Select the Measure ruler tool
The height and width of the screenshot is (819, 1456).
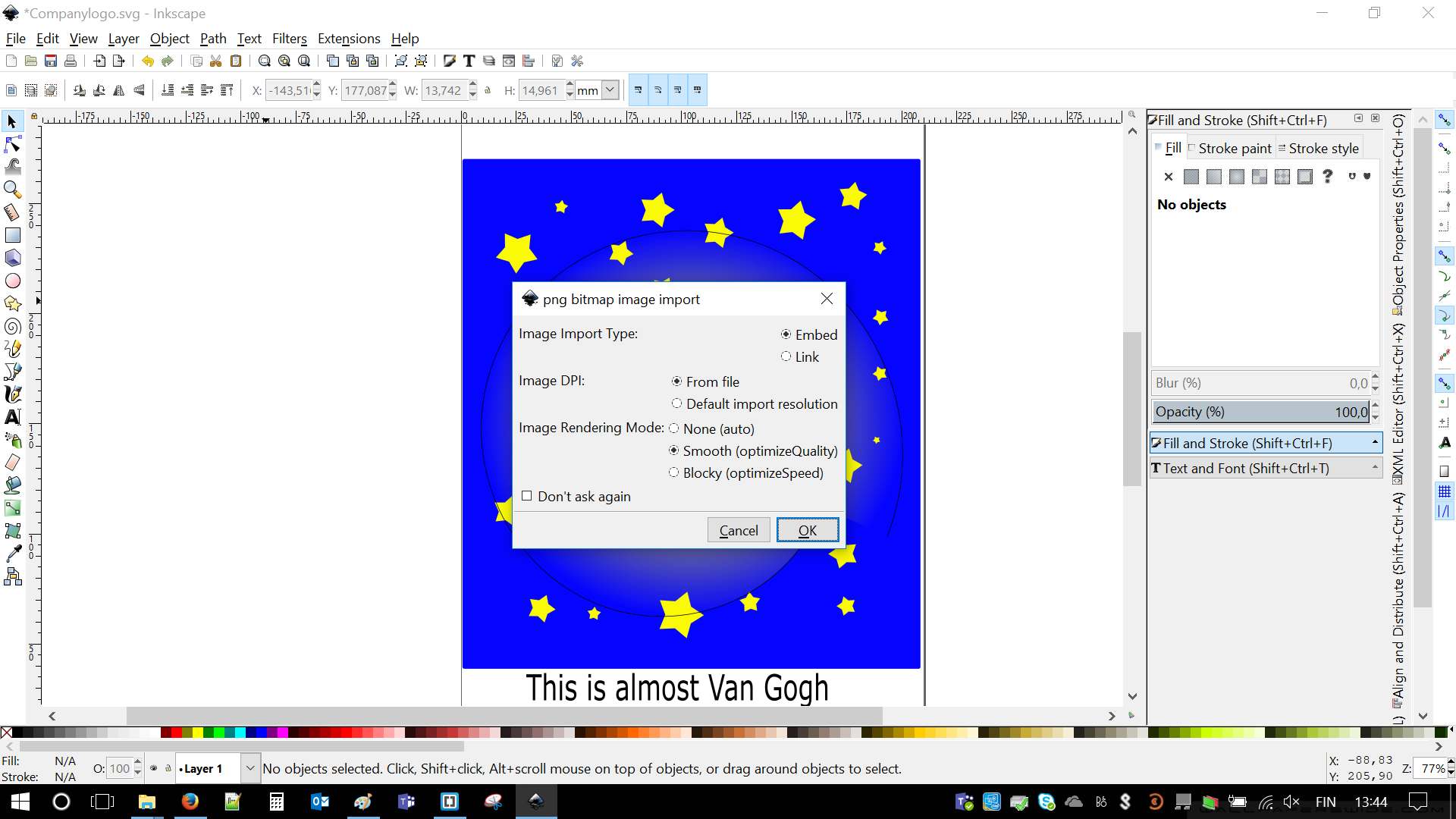coord(13,212)
